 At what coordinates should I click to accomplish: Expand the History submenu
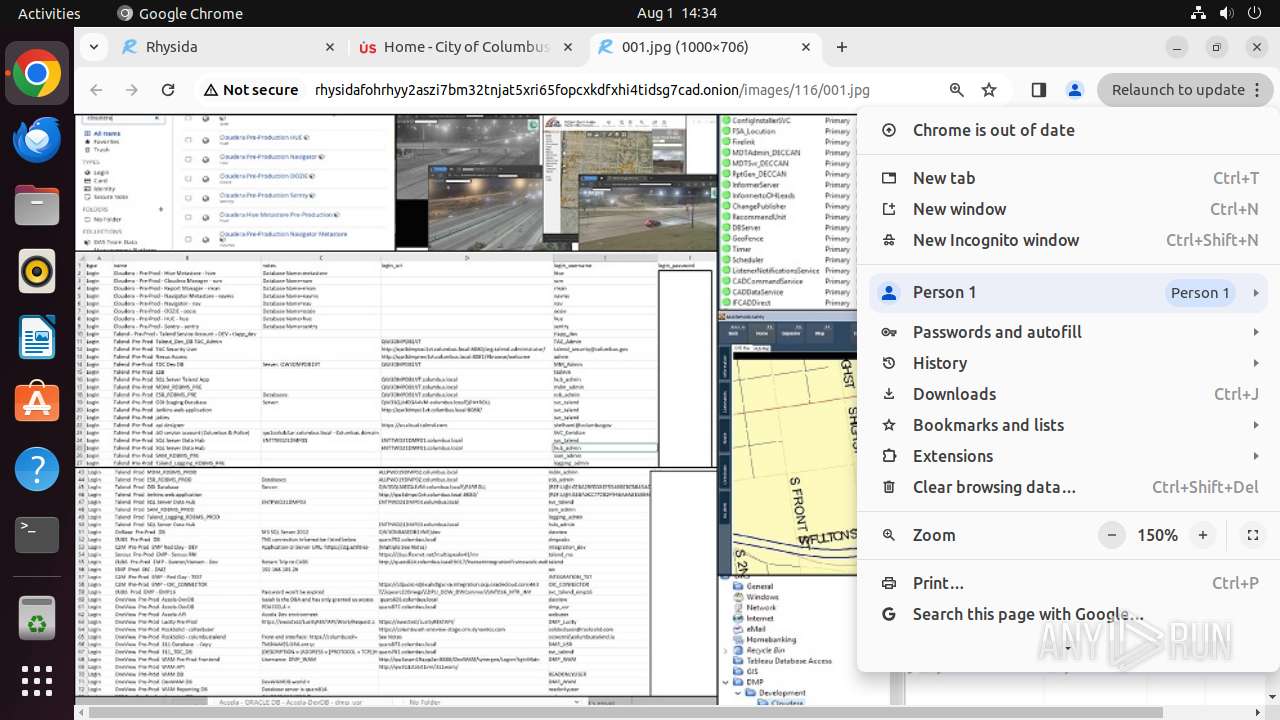coord(1068,363)
